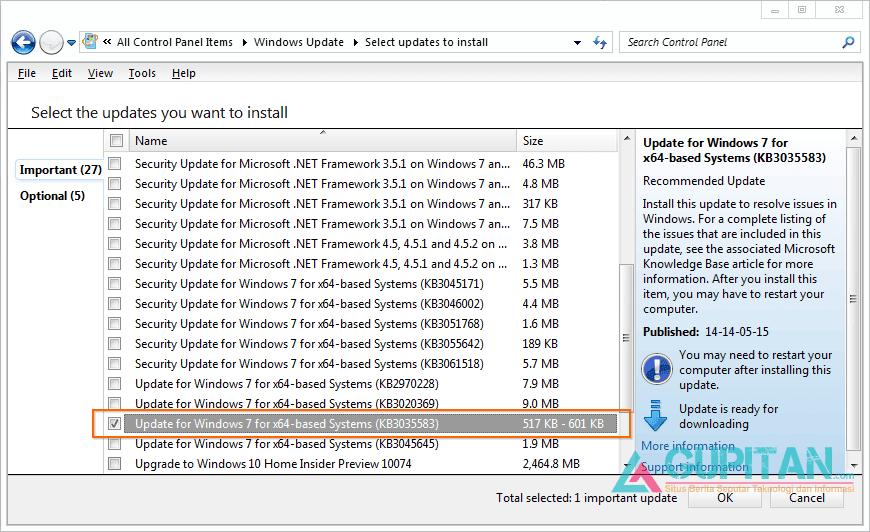Open the View menu

(x=100, y=73)
